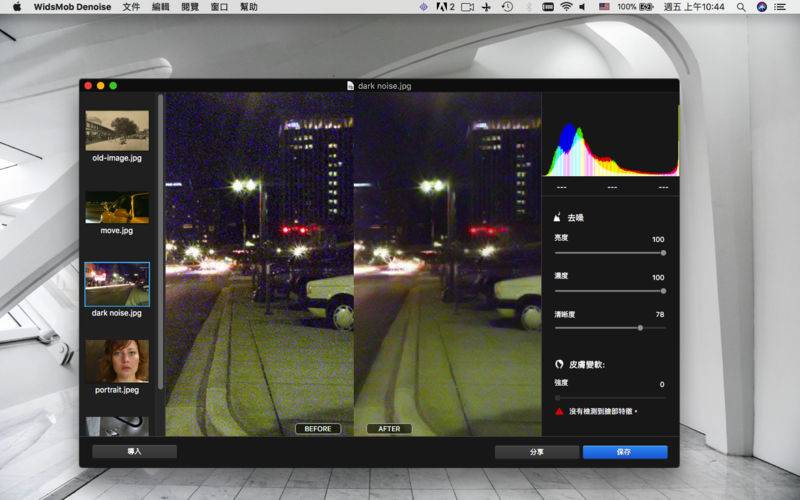Click the 導入 import button
Viewport: 800px width, 500px height.
(x=135, y=452)
